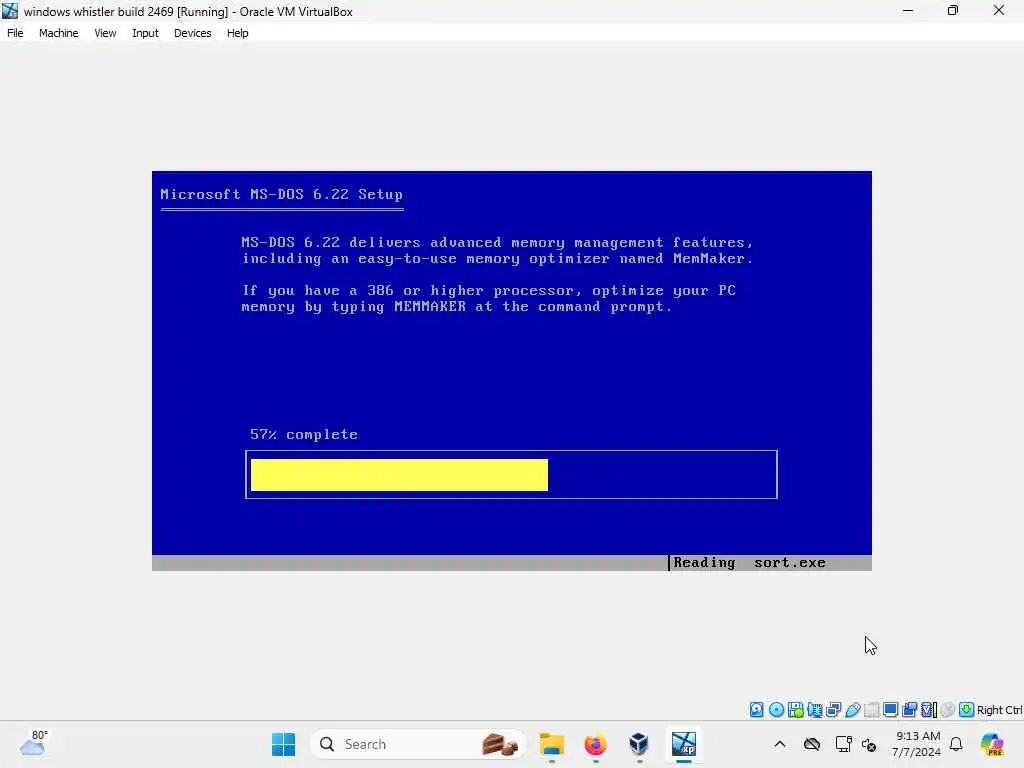
Task: Click the 'Microsoft MS-DOS 6.22 Setup' heading
Action: 281,194
